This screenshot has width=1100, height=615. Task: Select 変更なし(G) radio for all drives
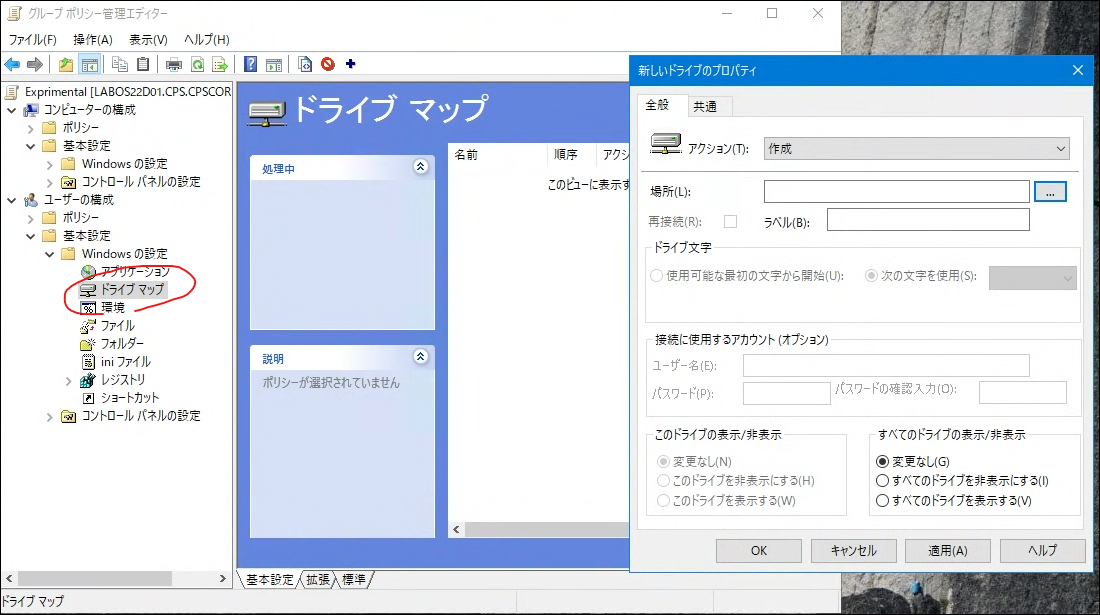pos(883,461)
